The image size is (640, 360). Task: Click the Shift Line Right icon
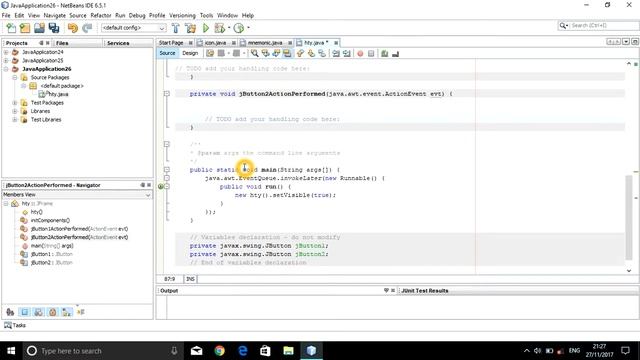point(347,53)
